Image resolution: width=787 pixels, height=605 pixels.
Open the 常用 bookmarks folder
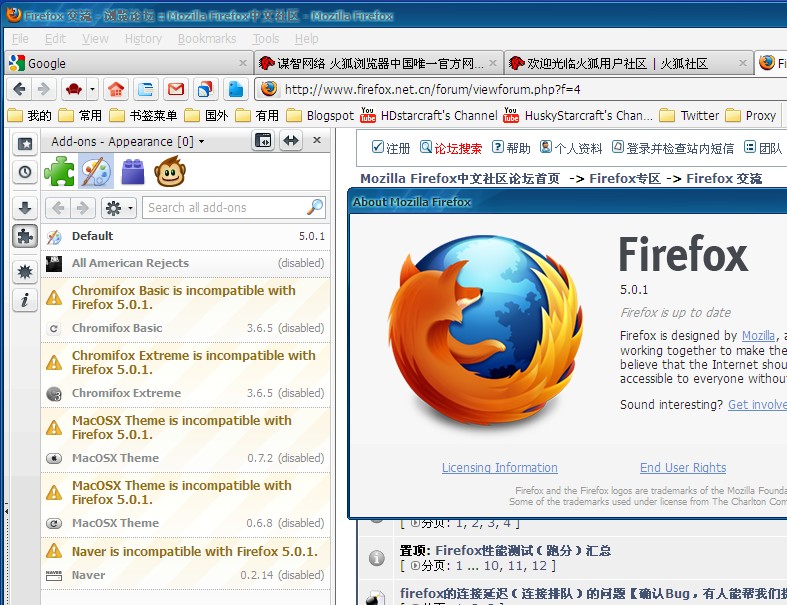tap(80, 115)
